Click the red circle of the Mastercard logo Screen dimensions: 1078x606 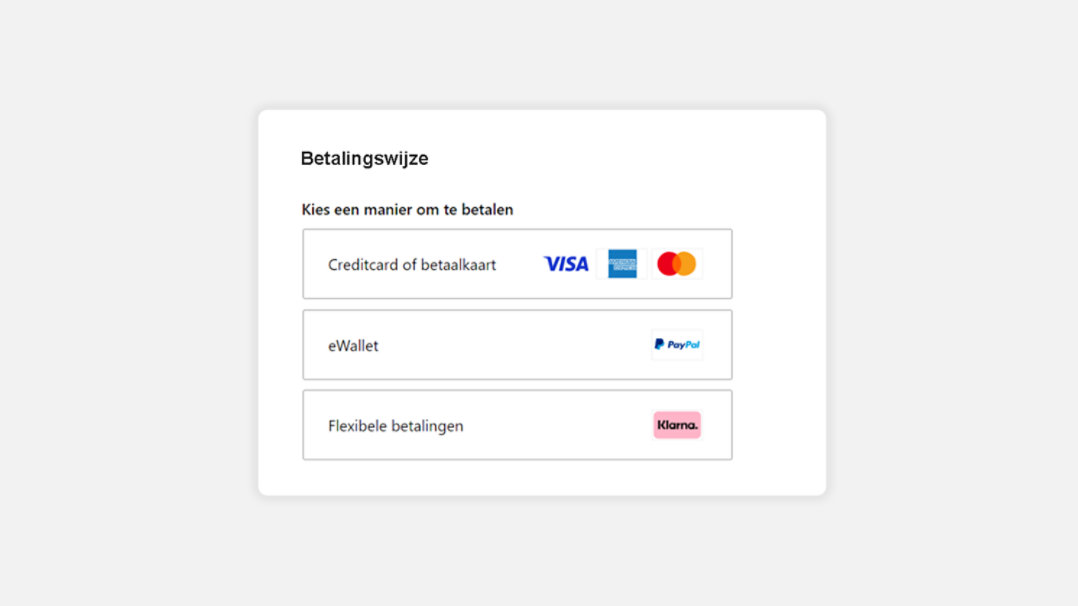click(667, 264)
